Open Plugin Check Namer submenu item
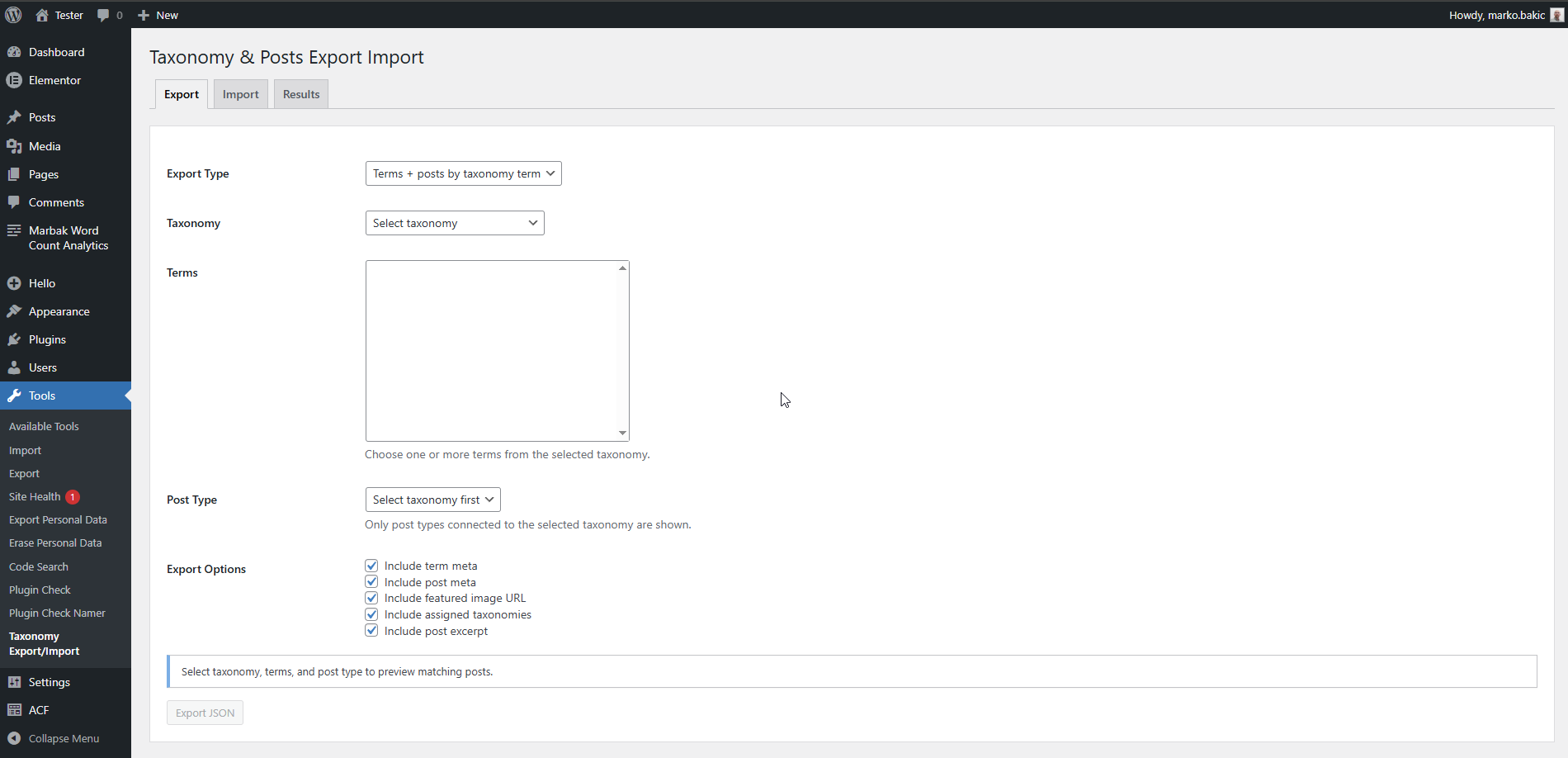This screenshot has height=758, width=1568. (57, 614)
